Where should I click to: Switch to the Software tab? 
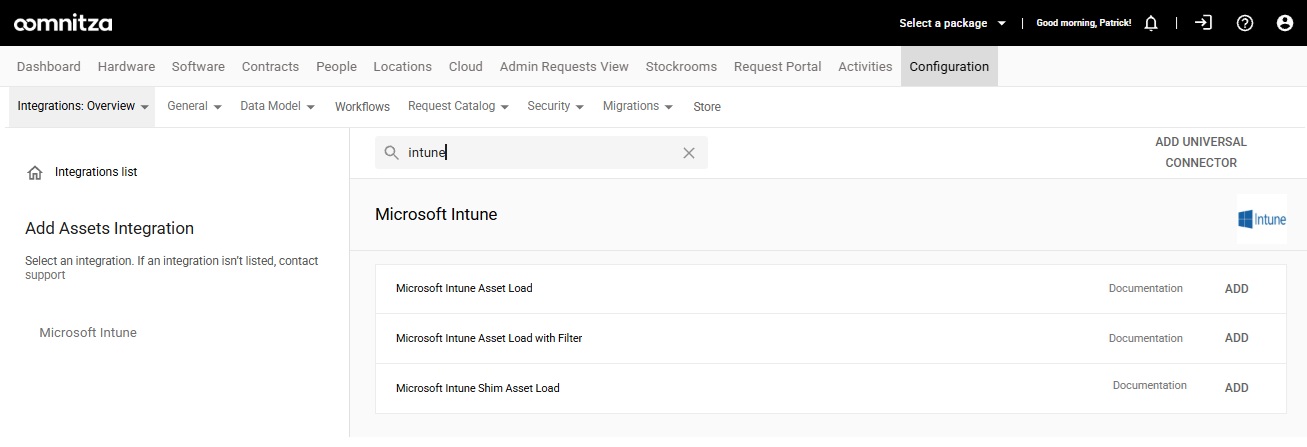pyautogui.click(x=198, y=67)
